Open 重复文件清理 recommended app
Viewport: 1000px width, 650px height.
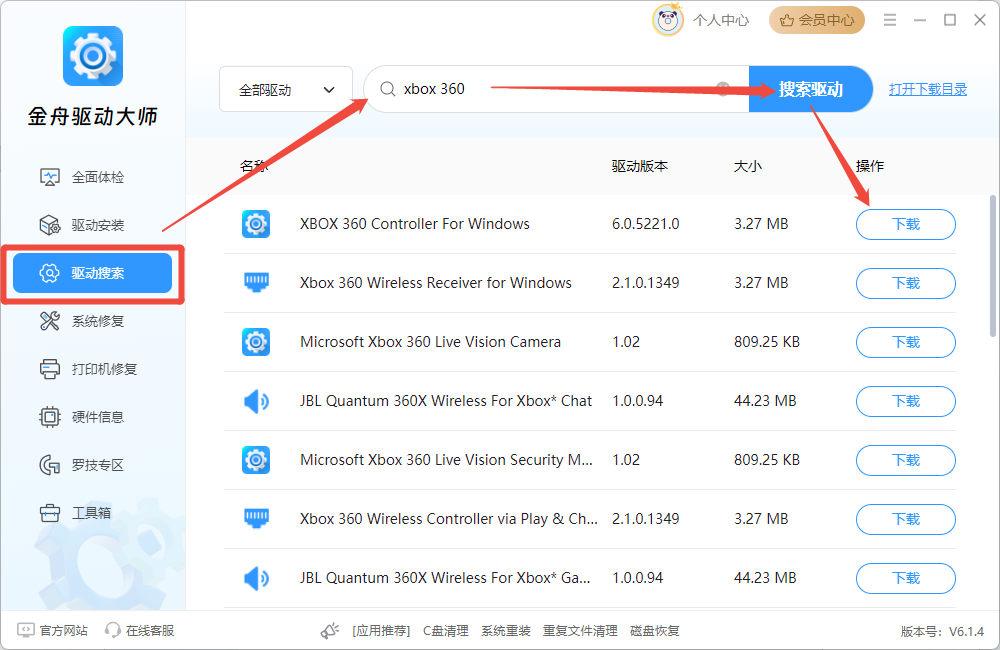point(580,631)
